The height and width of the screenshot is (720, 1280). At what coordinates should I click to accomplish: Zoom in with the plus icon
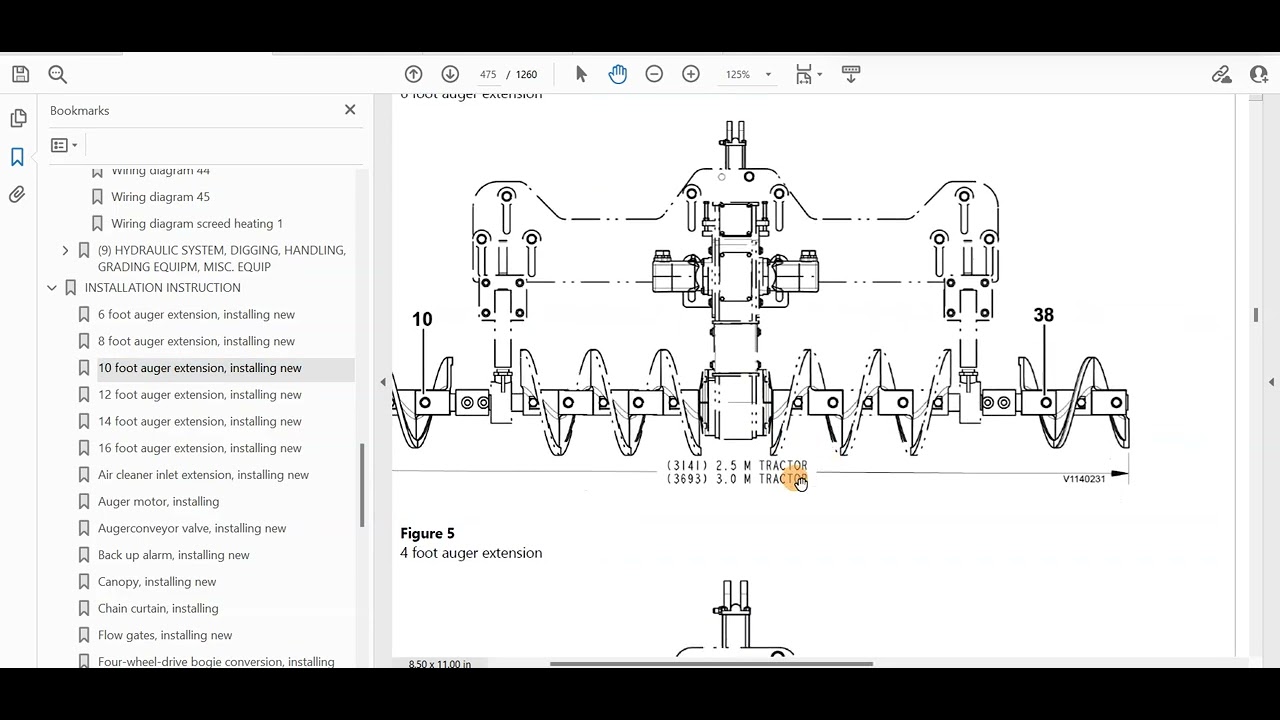[691, 74]
